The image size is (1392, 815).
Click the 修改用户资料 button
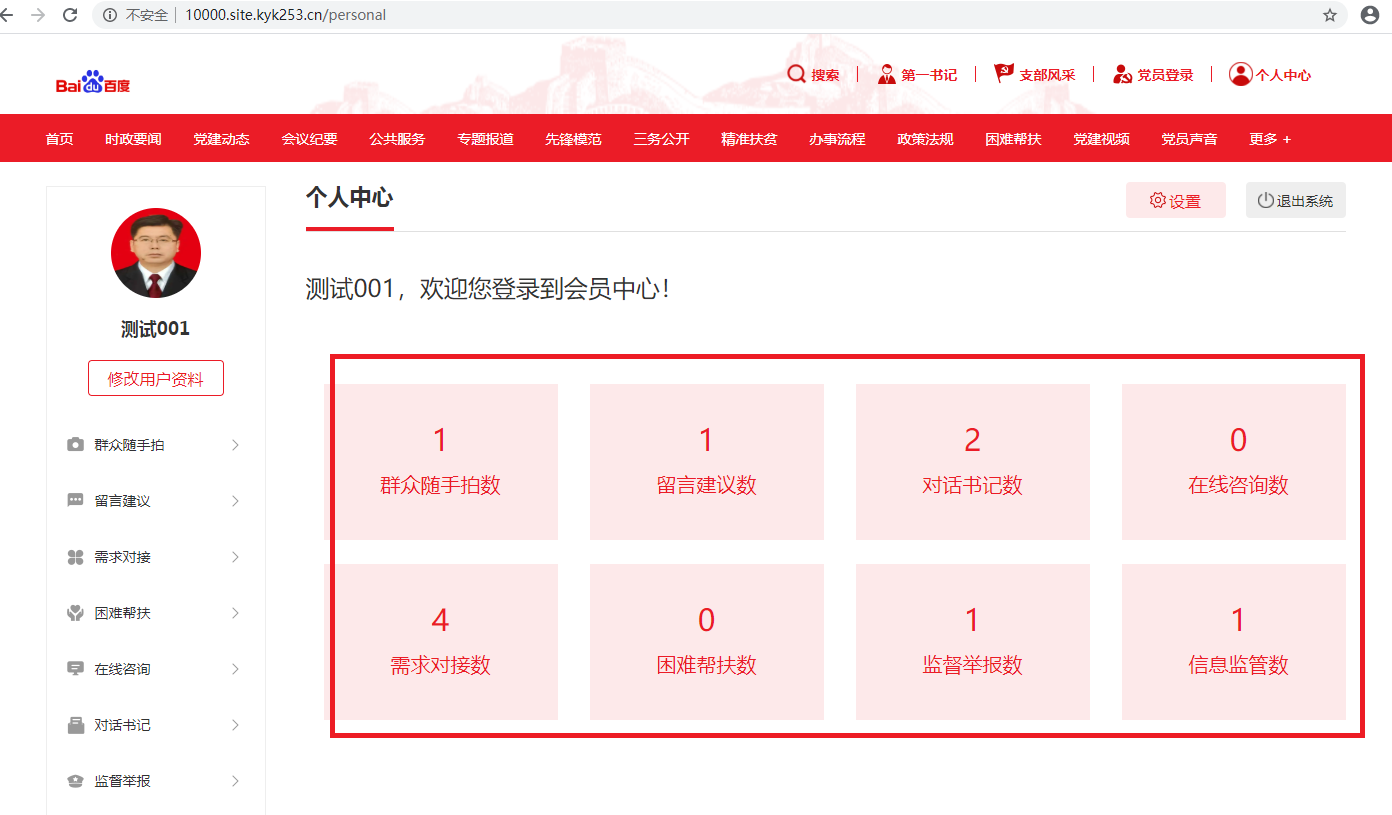pos(156,379)
